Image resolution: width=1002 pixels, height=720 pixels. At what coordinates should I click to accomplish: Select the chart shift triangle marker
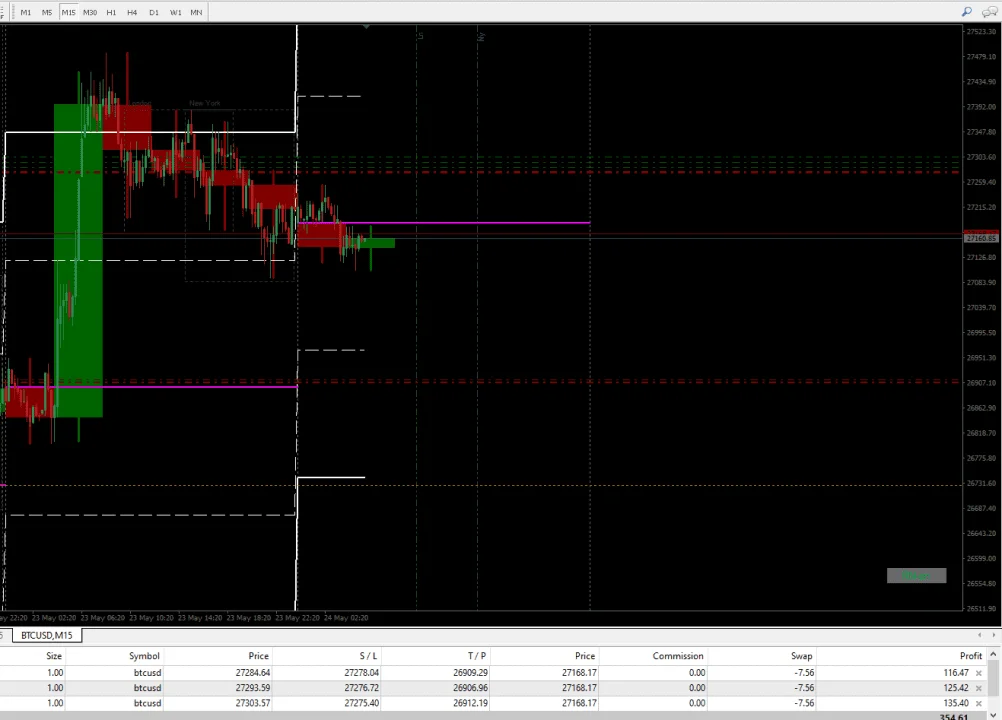366,27
